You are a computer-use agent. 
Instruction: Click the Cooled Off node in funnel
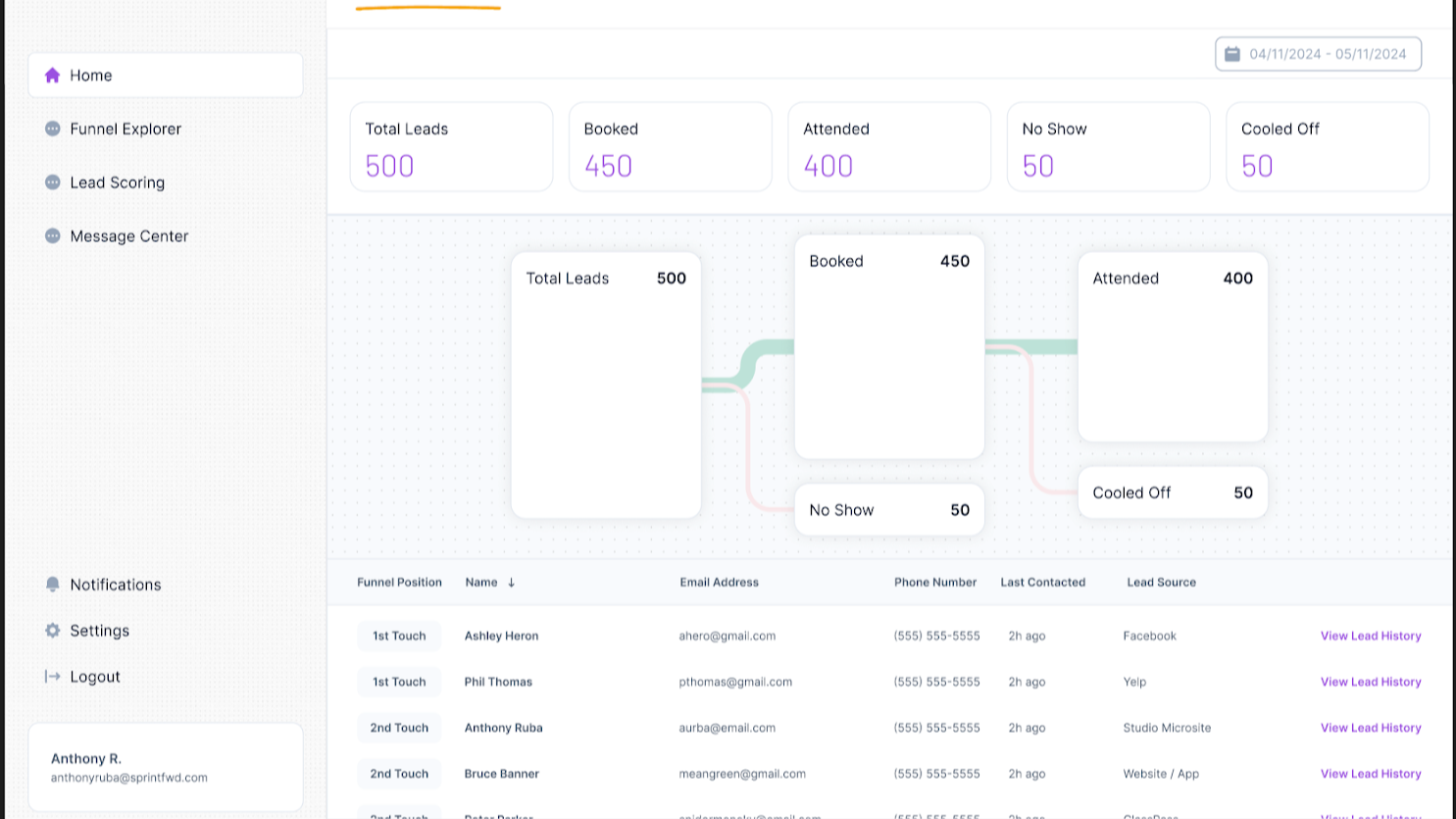1172,493
